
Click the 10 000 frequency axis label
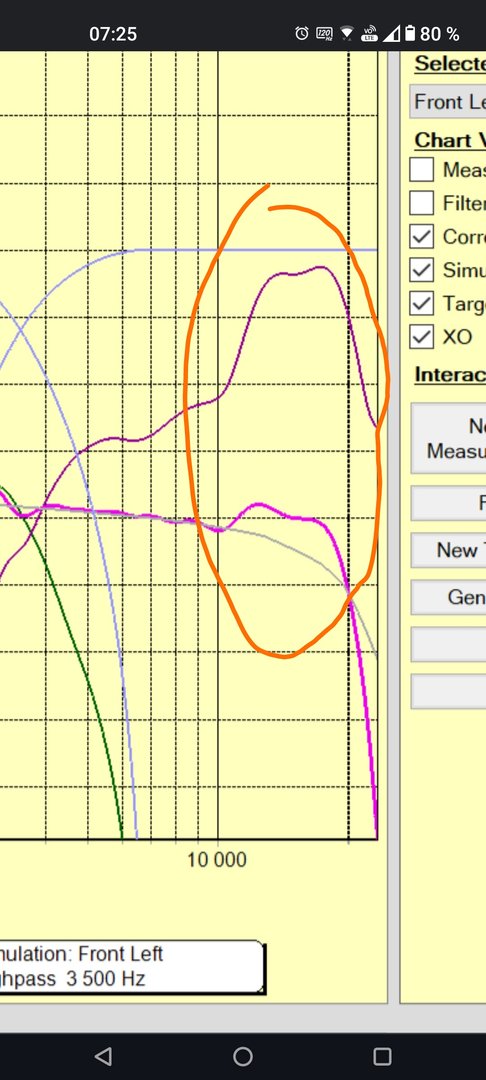coord(217,860)
